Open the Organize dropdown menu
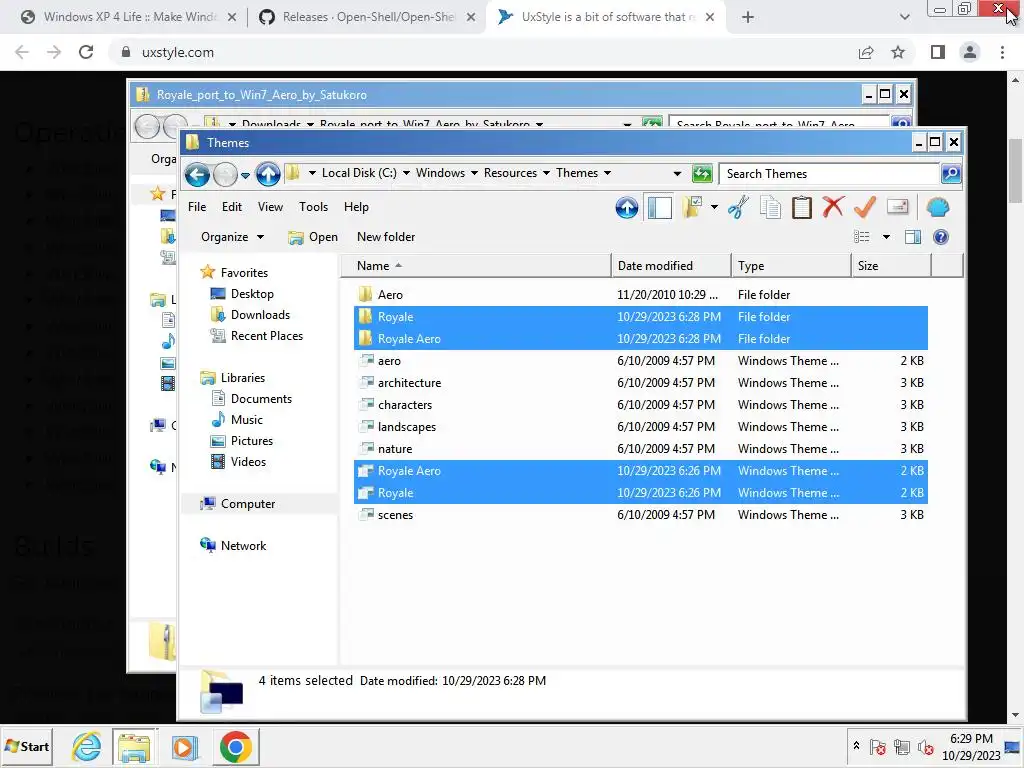This screenshot has width=1024, height=768. coord(232,237)
